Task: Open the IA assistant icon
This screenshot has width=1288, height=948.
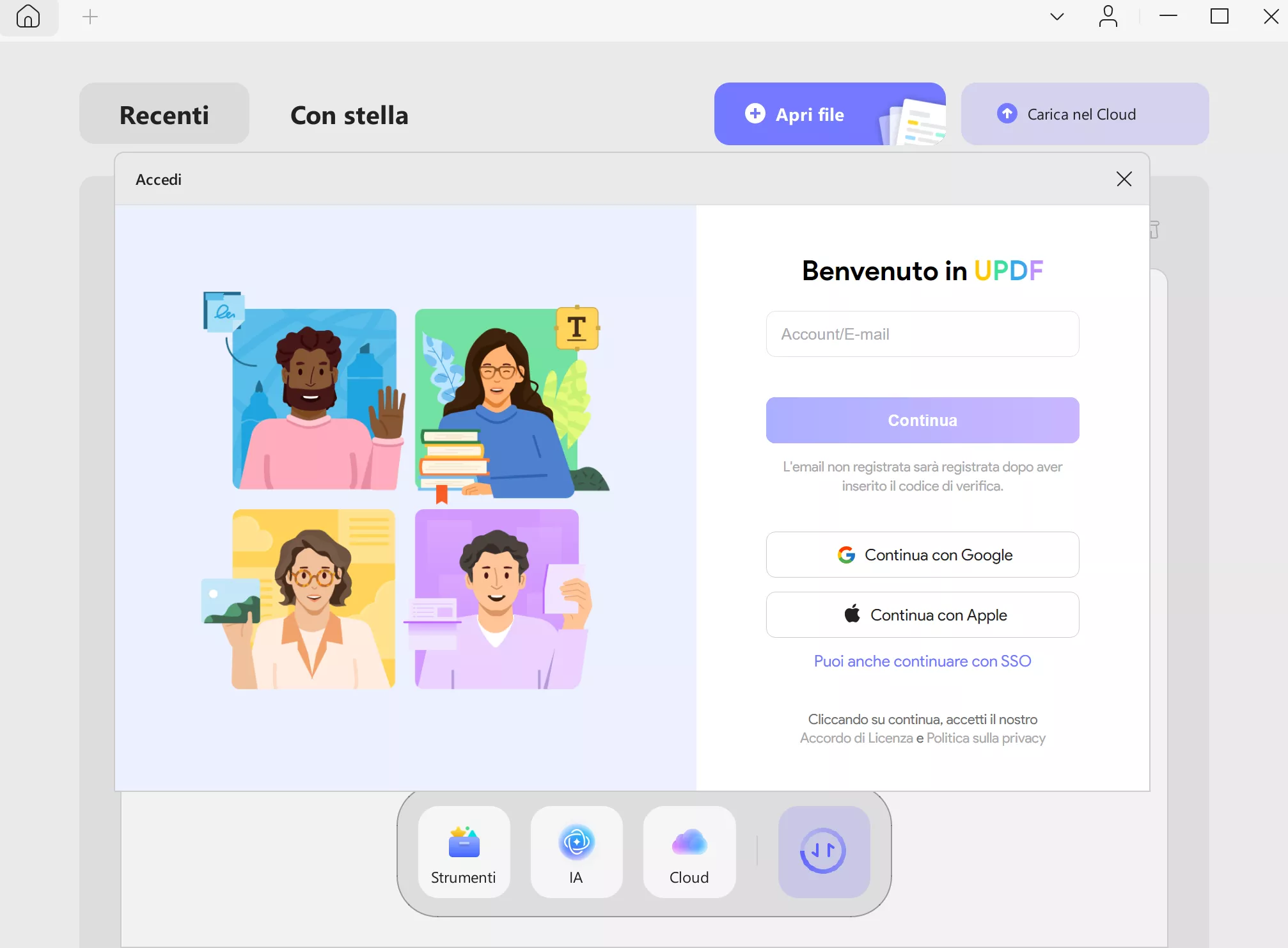Action: point(576,852)
